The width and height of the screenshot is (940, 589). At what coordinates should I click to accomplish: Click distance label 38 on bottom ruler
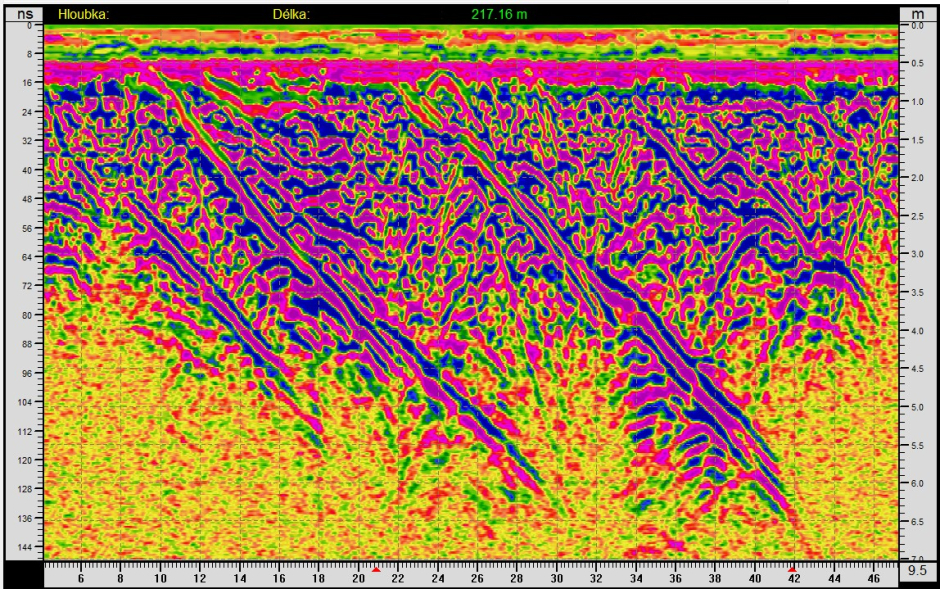pyautogui.click(x=715, y=579)
